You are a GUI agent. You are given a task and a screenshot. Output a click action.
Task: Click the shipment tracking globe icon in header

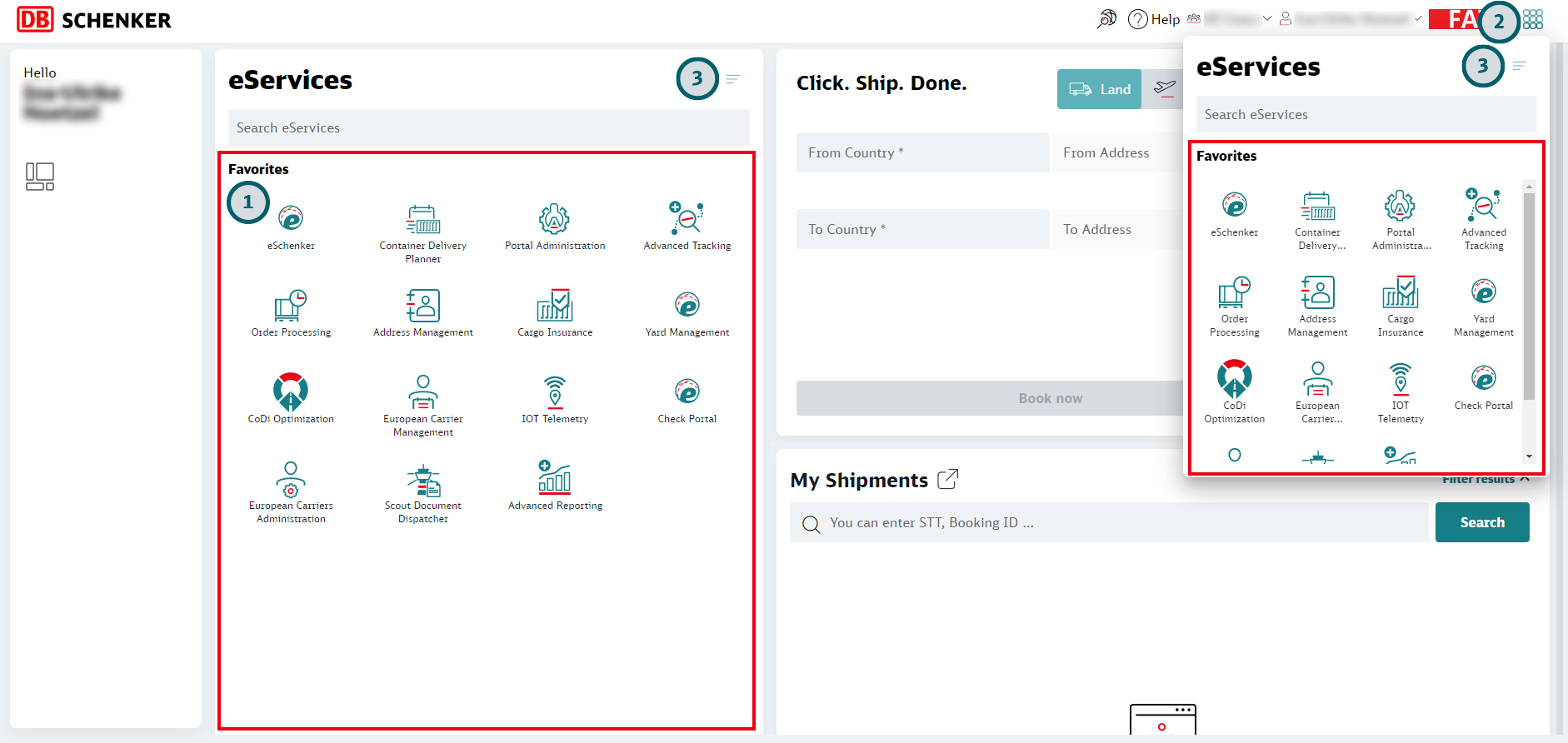[x=1106, y=19]
